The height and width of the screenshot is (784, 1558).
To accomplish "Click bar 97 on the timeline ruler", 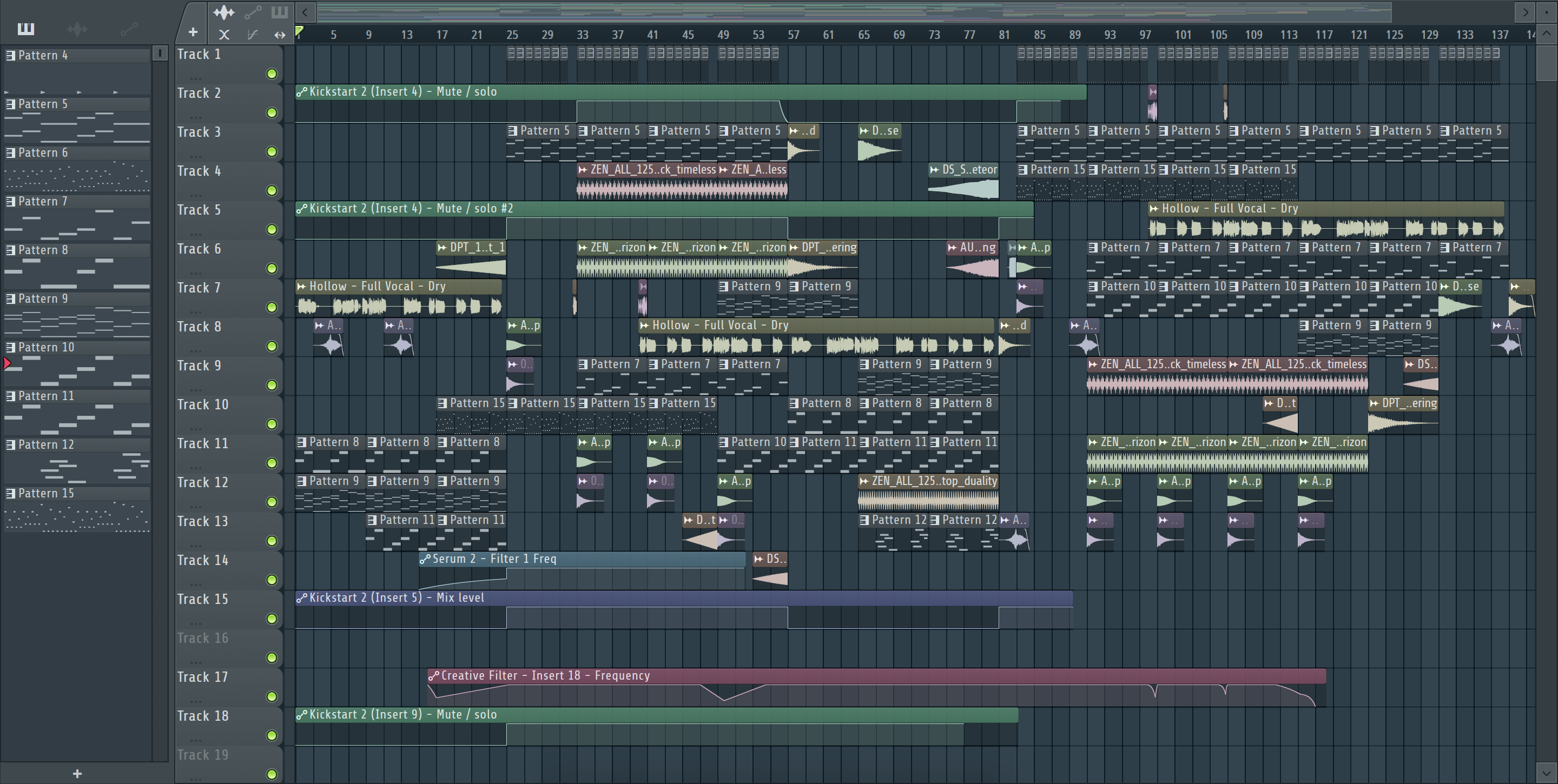I will 1145,35.
